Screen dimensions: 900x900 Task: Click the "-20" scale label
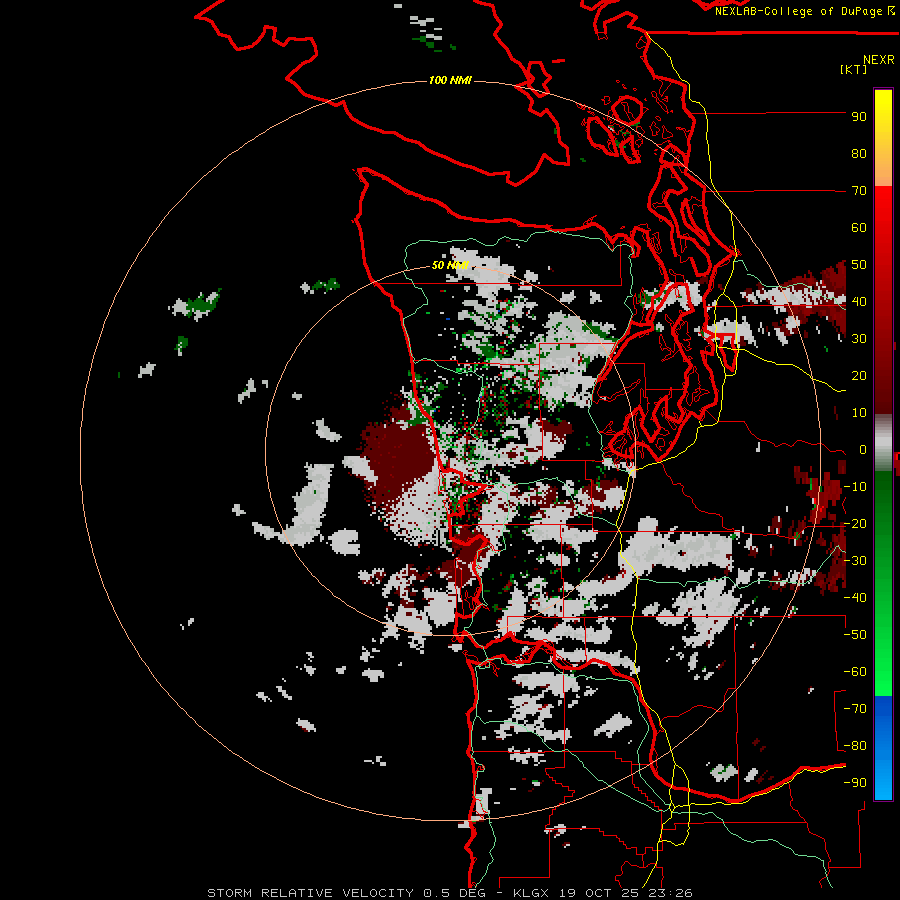(855, 523)
